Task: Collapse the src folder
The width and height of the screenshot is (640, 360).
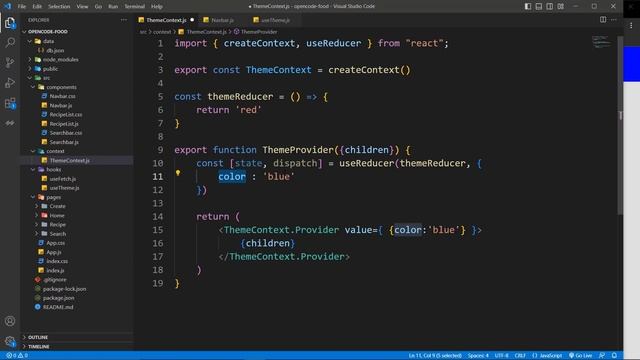Action: tap(47, 78)
